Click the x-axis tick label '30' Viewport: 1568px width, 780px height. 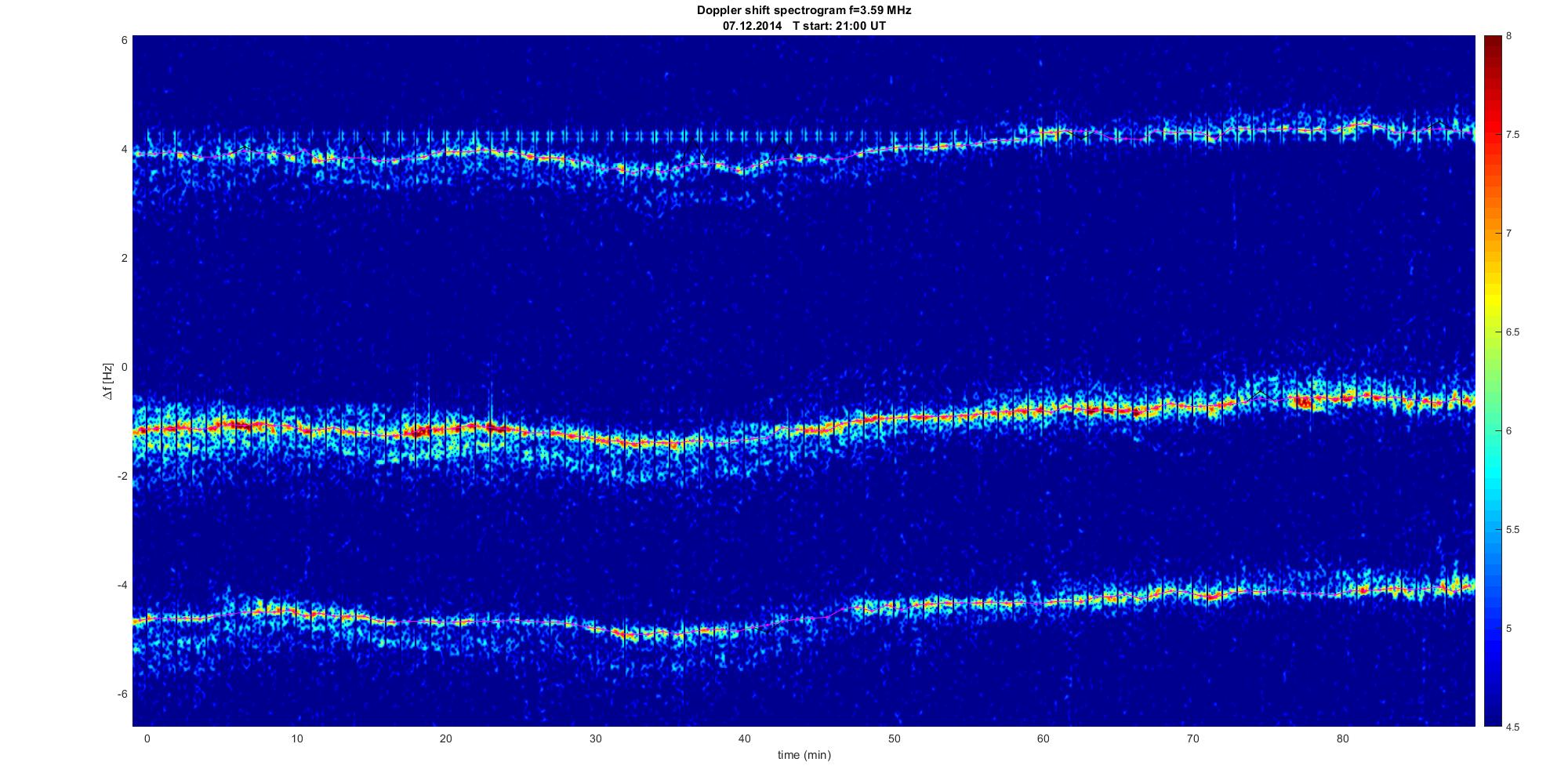595,738
